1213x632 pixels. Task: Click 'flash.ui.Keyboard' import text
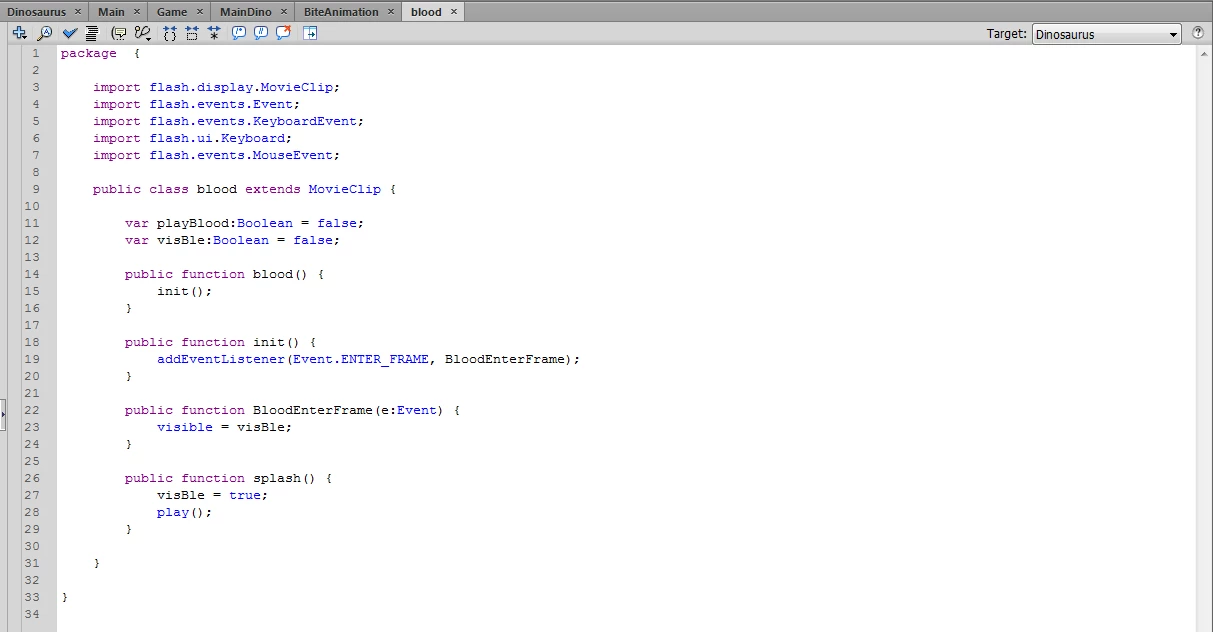(217, 138)
